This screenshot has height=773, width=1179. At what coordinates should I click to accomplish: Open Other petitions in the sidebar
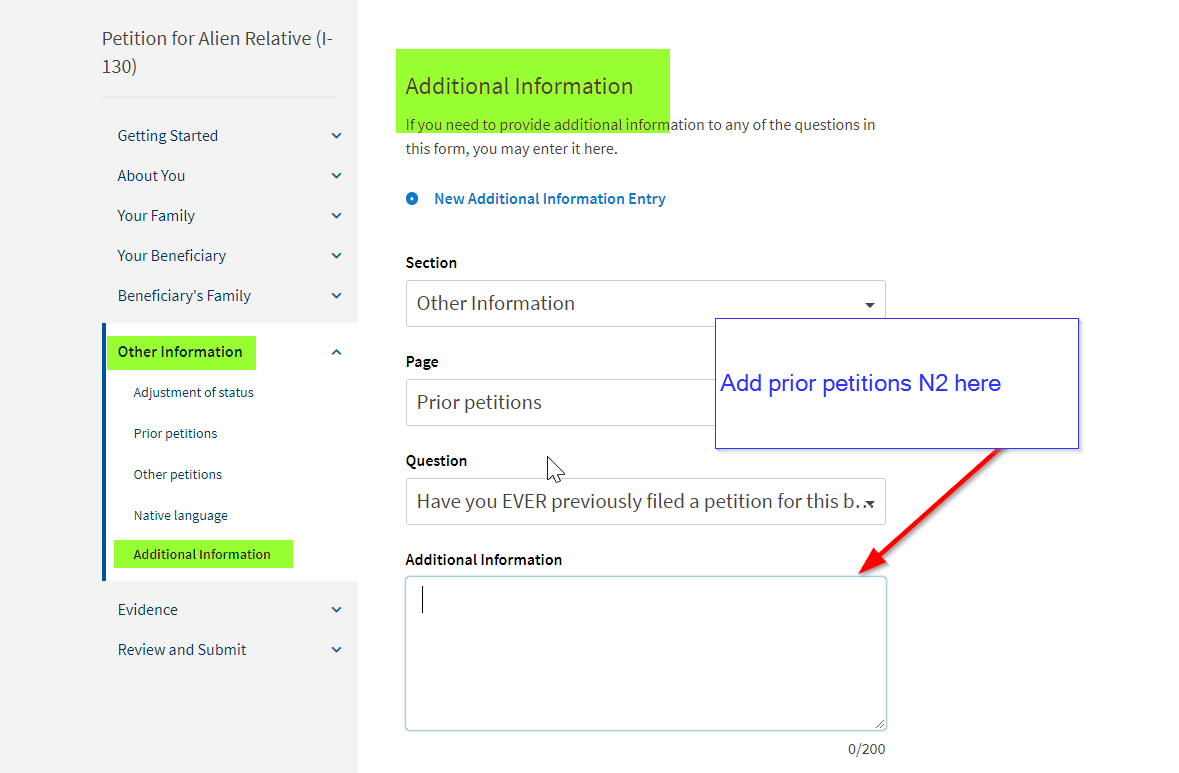177,474
